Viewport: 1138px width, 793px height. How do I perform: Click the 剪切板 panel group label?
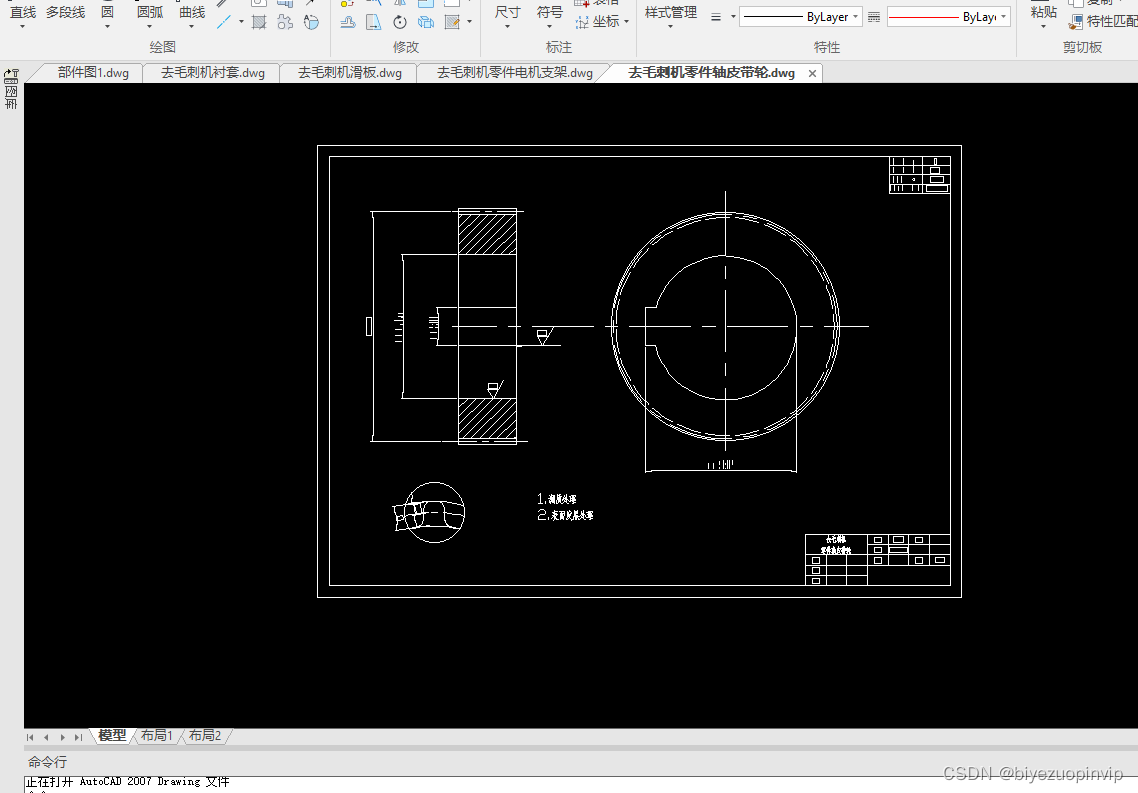(1082, 47)
